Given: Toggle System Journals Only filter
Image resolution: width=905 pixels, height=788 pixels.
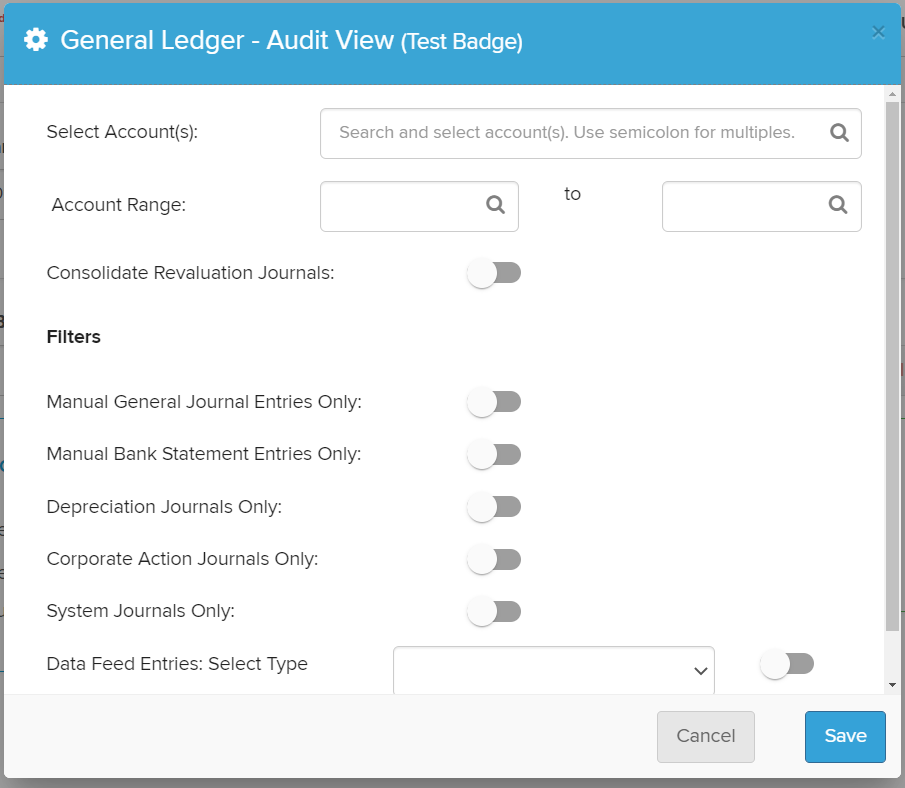Looking at the screenshot, I should (494, 611).
